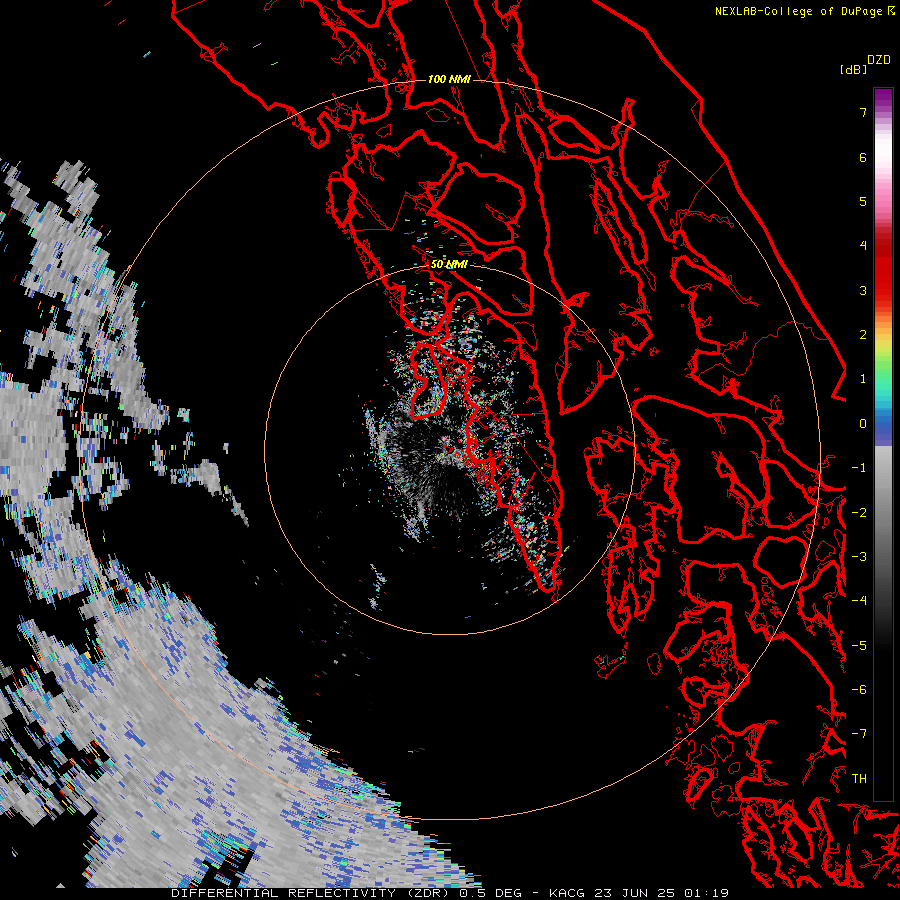900x900 pixels.
Task: Click the 0.5 DEG elevation text
Action: click(490, 893)
